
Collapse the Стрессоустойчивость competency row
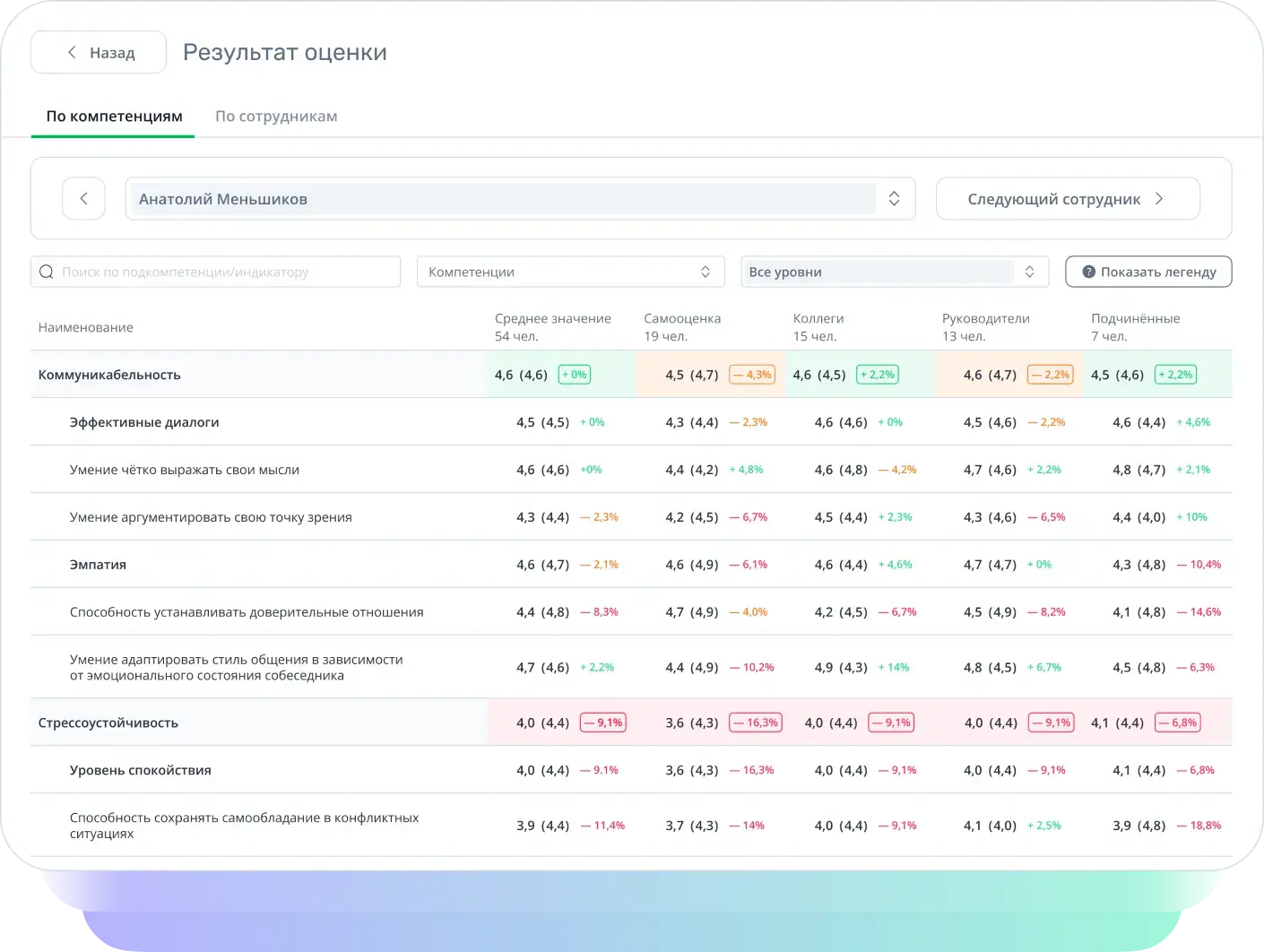coord(631,723)
